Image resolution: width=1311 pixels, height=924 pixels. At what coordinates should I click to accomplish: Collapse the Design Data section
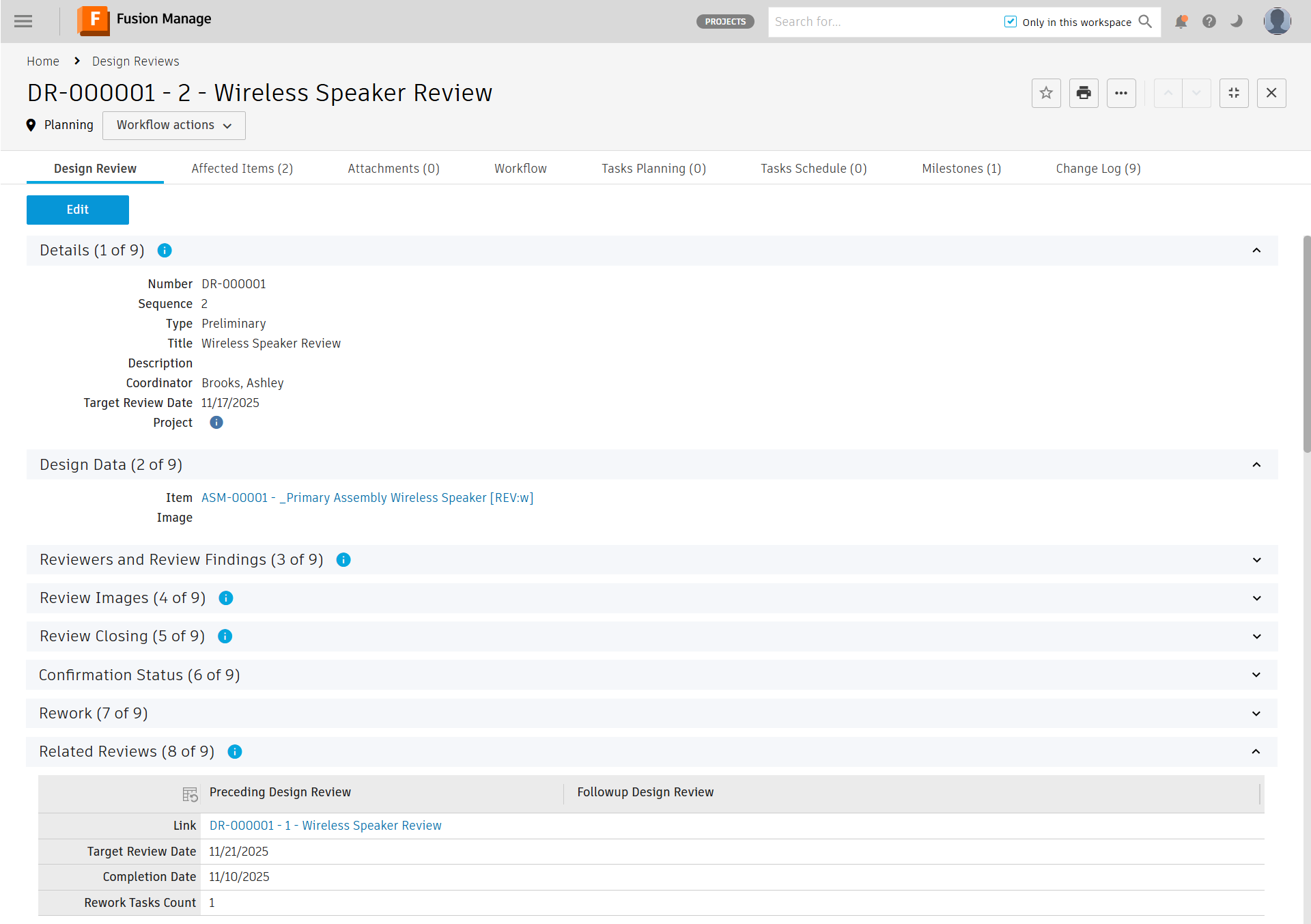tap(1256, 465)
